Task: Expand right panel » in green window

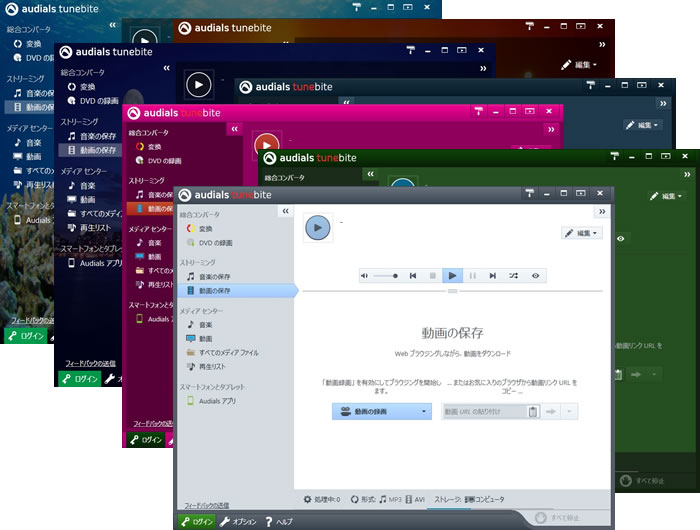Action: point(687,174)
